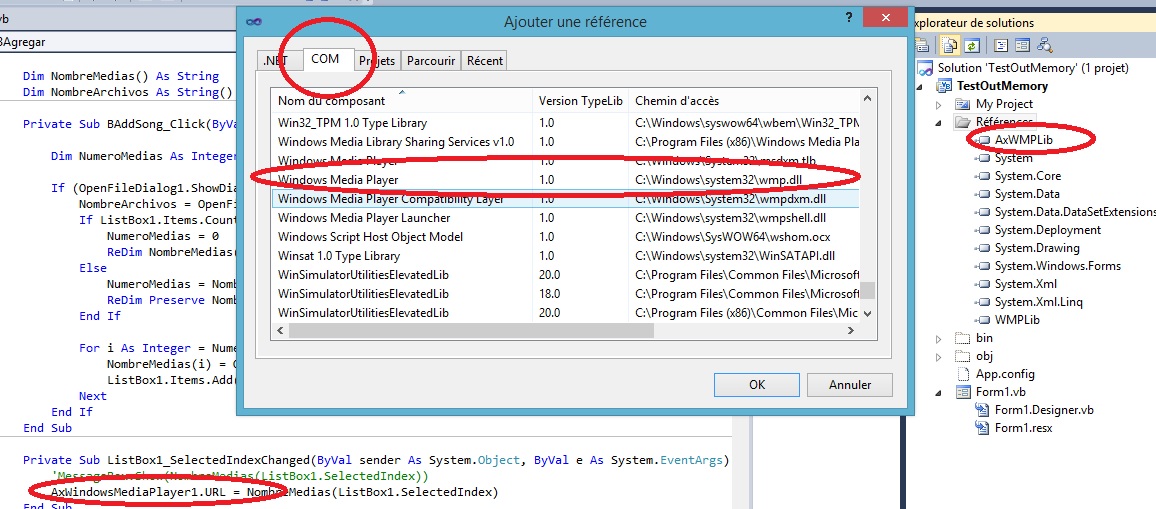Click the Form1.vb form icon
1156x509 pixels.
(x=963, y=392)
